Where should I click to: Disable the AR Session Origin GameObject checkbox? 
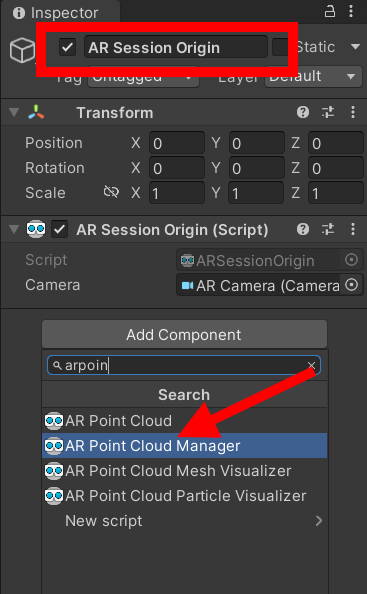(67, 47)
